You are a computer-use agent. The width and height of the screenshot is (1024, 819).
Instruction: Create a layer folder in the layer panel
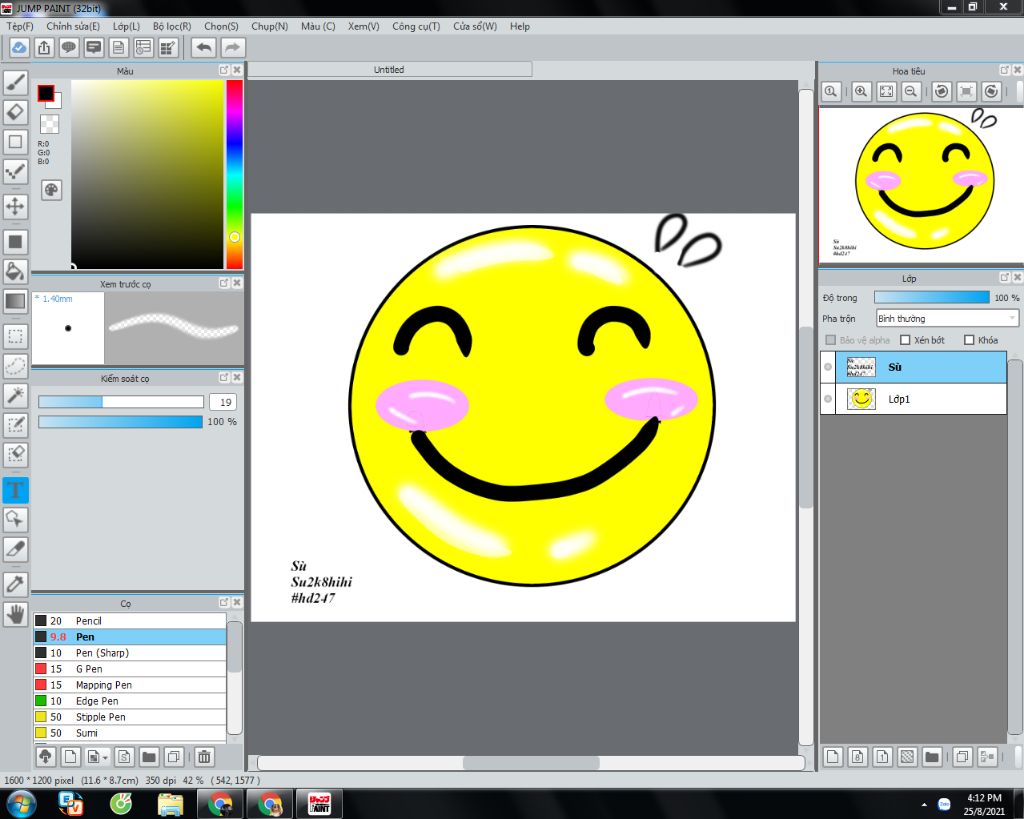931,756
